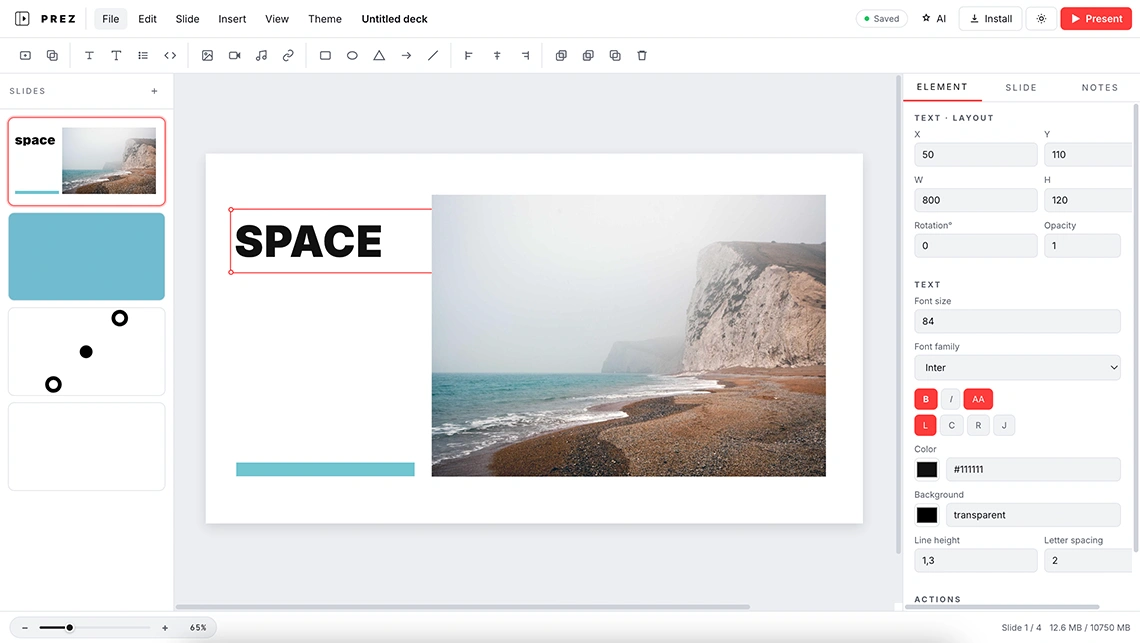Click the first layer-order icon before trash
This screenshot has height=643, width=1140.
[x=561, y=55]
